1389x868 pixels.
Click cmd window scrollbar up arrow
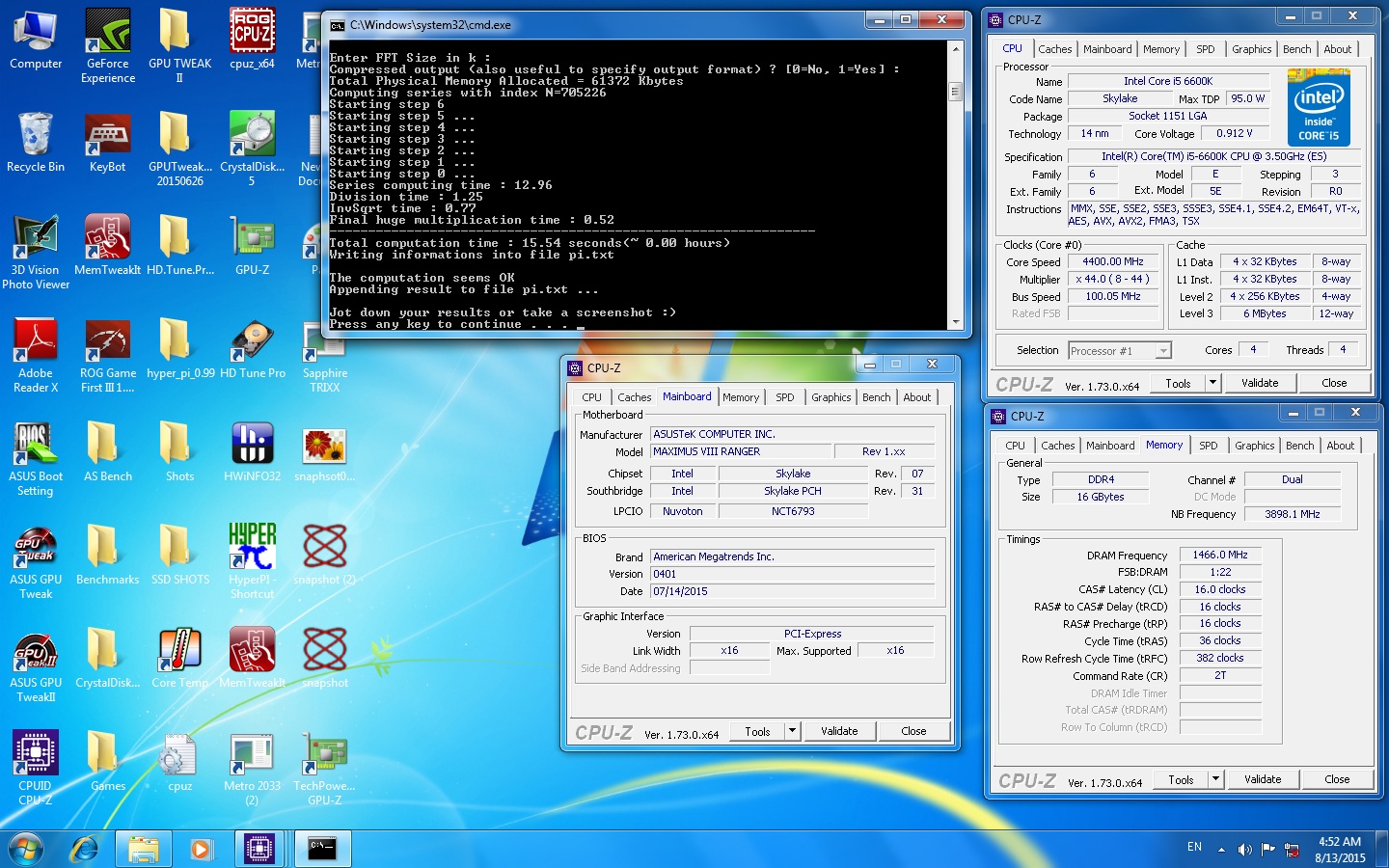pyautogui.click(x=955, y=48)
